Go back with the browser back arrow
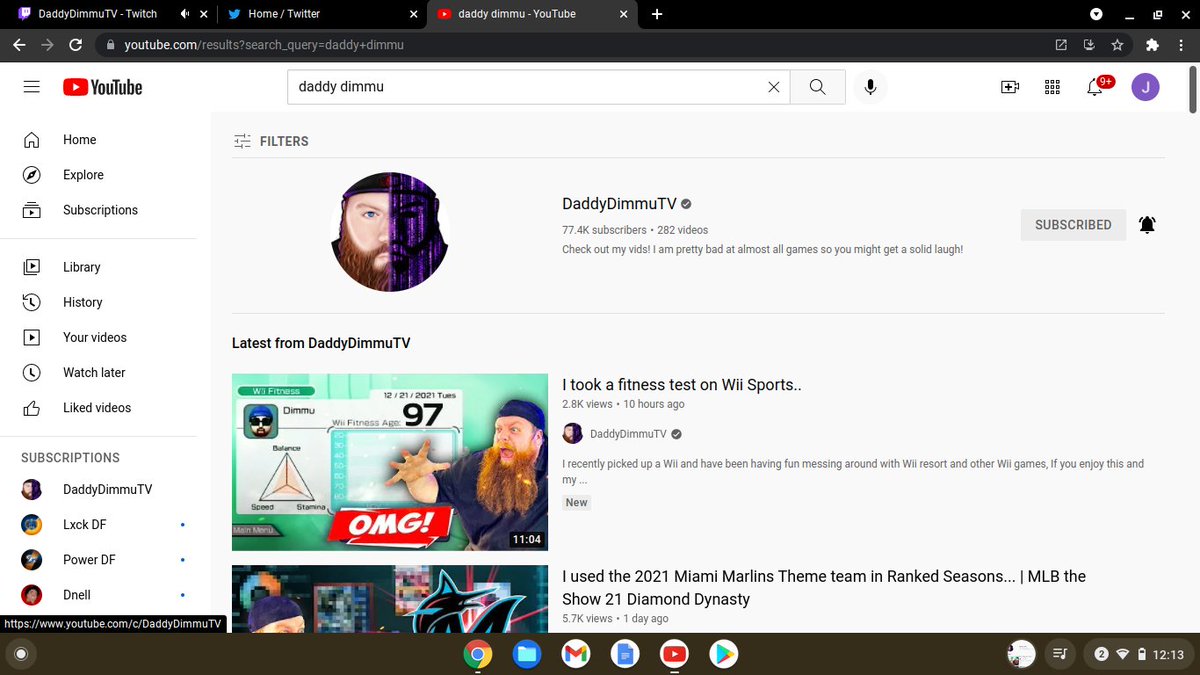This screenshot has height=675, width=1200. tap(19, 45)
